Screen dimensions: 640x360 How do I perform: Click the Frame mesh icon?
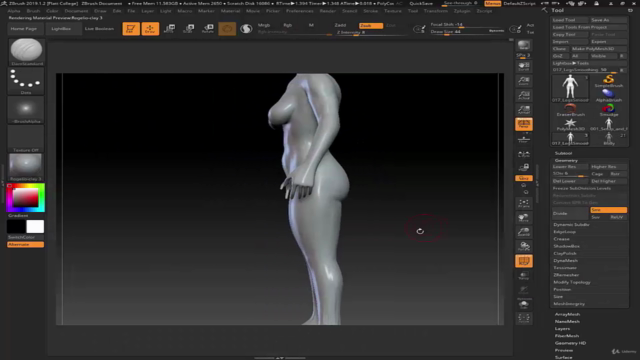(524, 203)
